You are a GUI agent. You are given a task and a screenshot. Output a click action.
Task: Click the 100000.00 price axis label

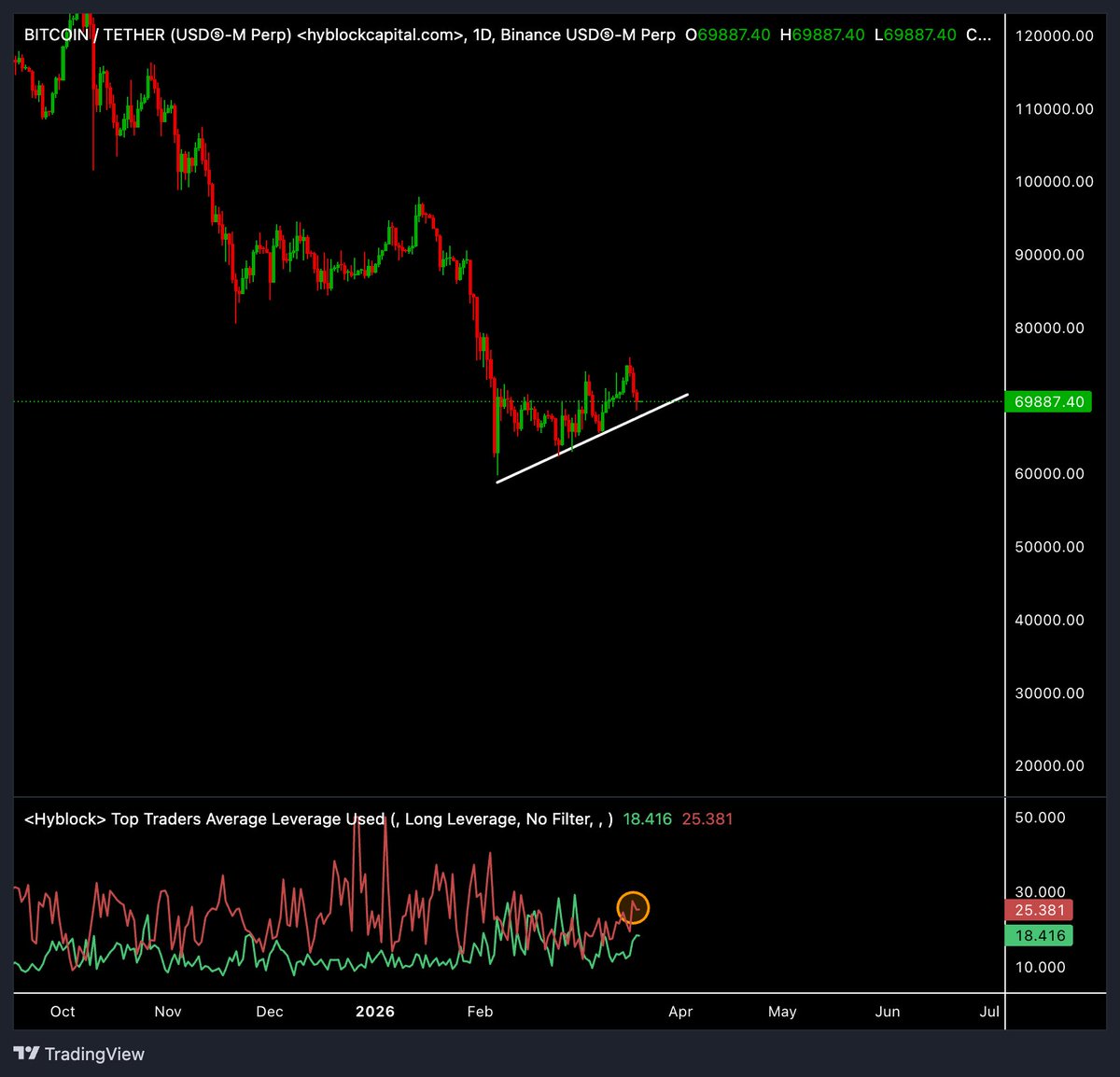point(1054,182)
